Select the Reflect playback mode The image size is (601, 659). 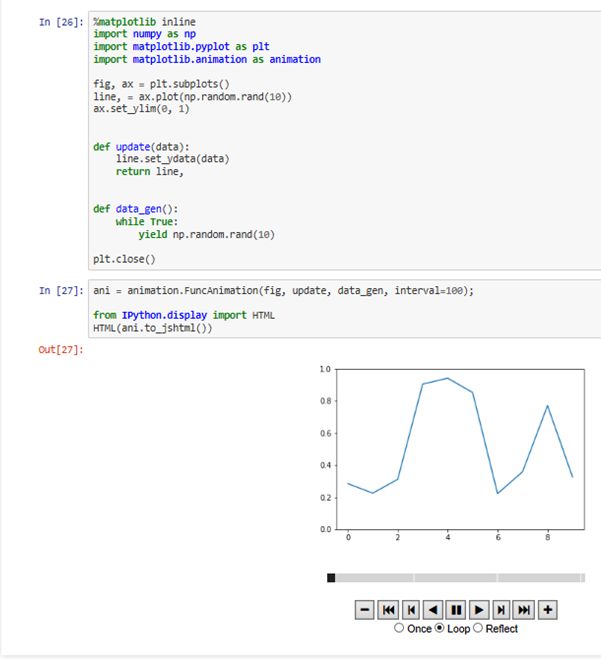click(x=478, y=628)
